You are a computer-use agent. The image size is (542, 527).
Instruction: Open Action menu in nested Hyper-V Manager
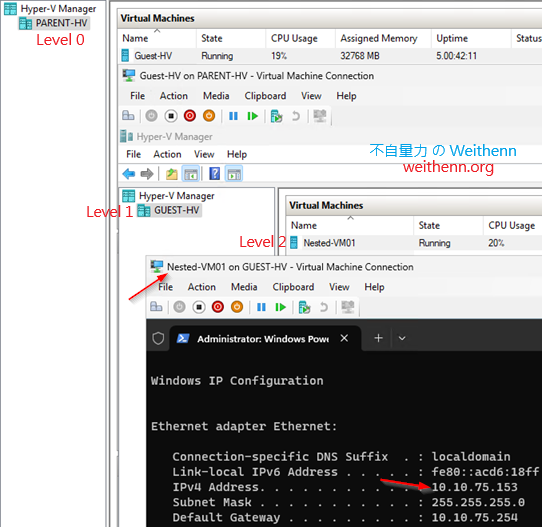167,154
